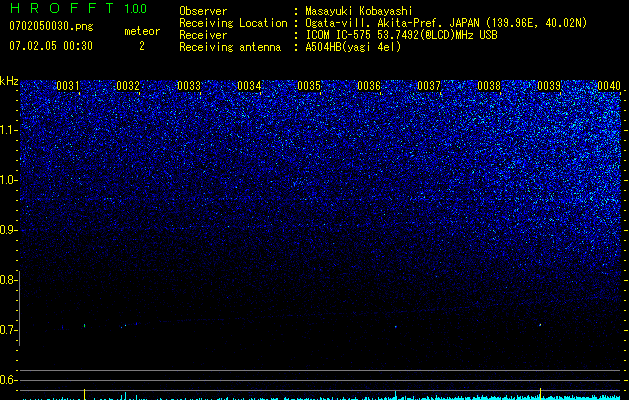The image size is (629, 400).
Task: Click the 0035 time marker
Action: tap(309, 86)
